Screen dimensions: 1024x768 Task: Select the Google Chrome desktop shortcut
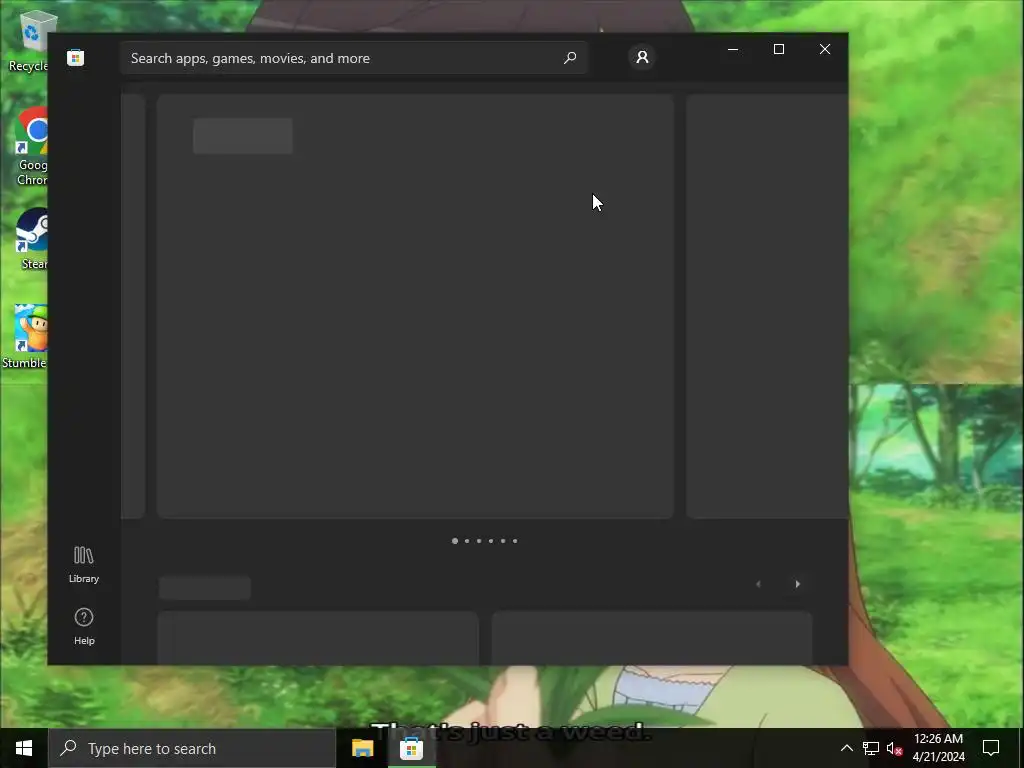click(x=31, y=147)
